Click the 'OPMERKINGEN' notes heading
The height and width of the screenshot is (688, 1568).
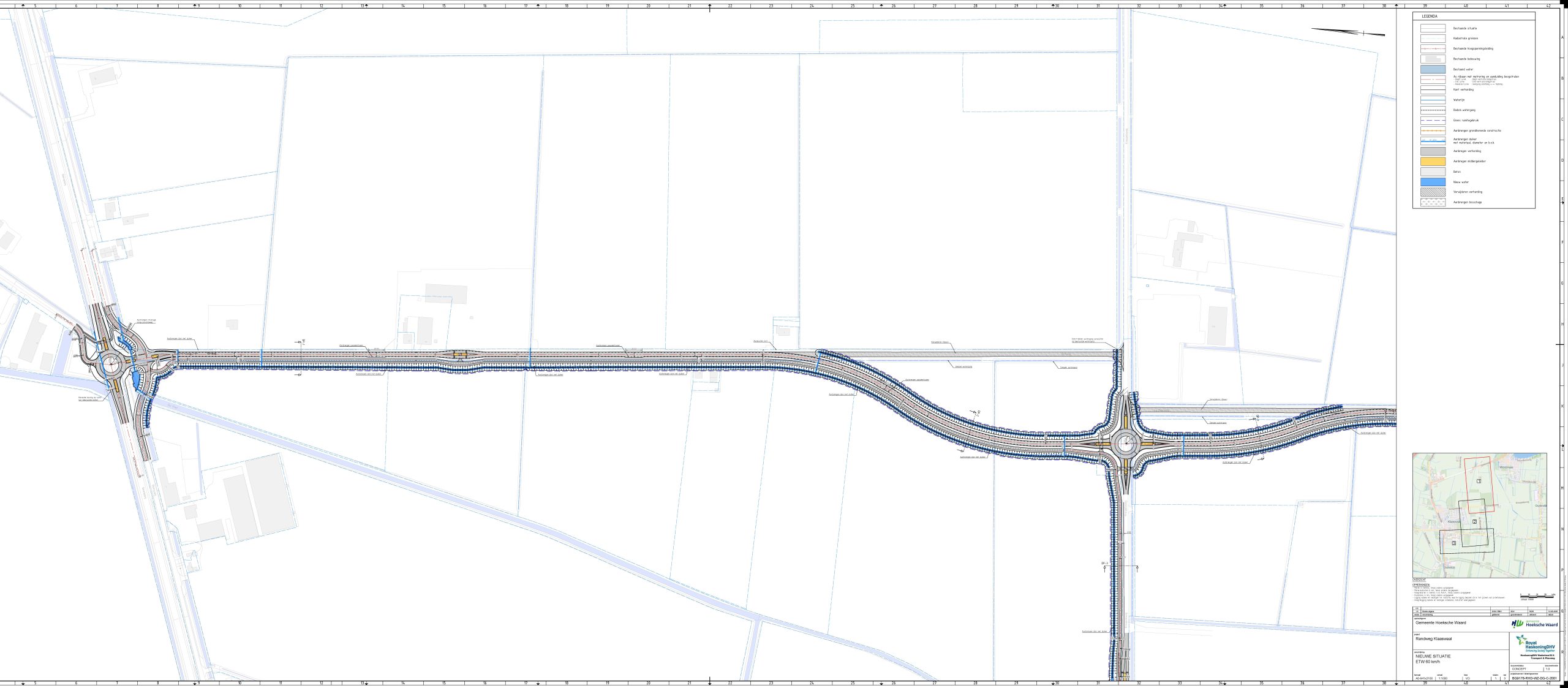click(1422, 584)
